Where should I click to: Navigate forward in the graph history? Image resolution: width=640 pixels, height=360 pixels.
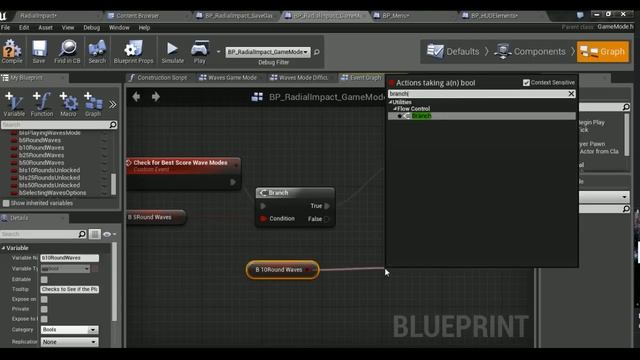pos(156,97)
